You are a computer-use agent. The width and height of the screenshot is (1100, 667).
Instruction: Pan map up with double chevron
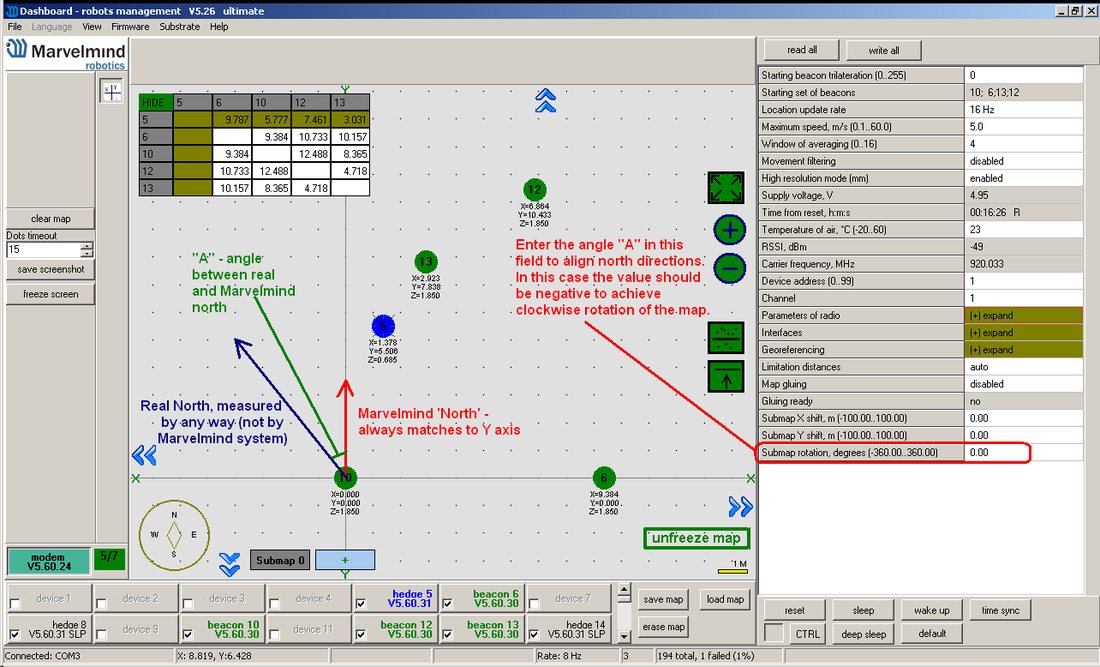[x=545, y=100]
